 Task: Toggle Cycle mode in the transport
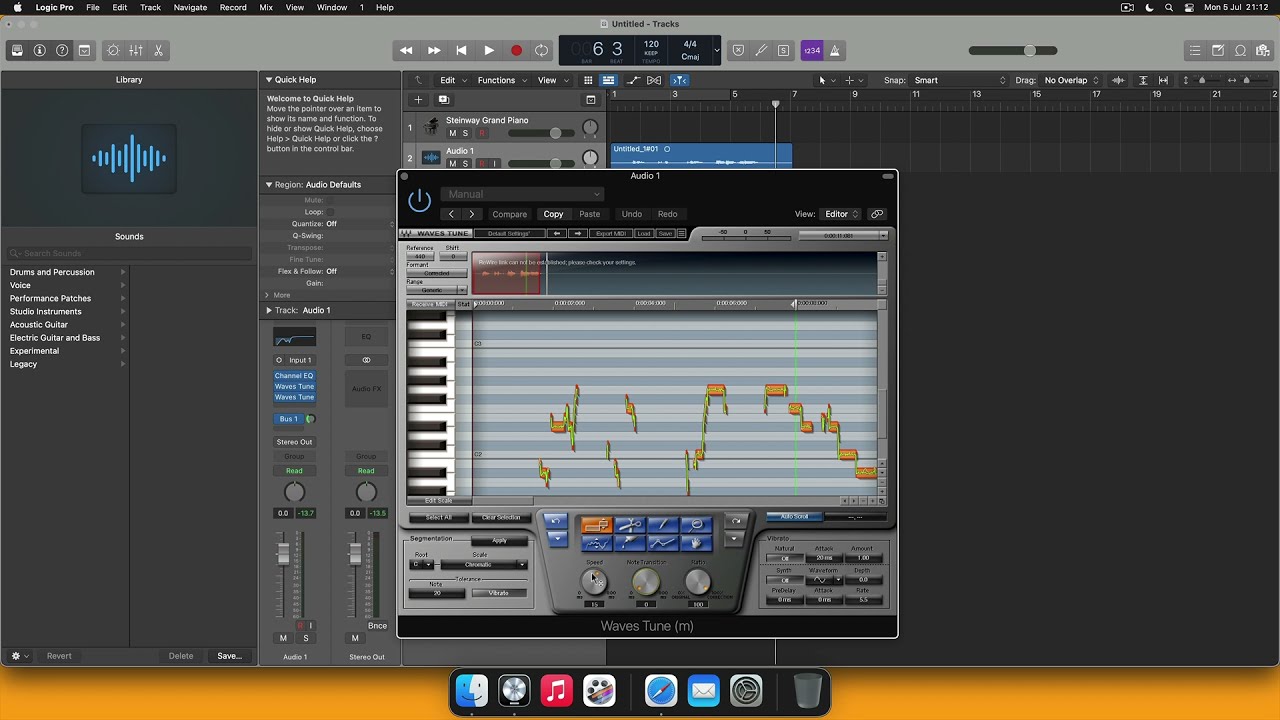(542, 50)
